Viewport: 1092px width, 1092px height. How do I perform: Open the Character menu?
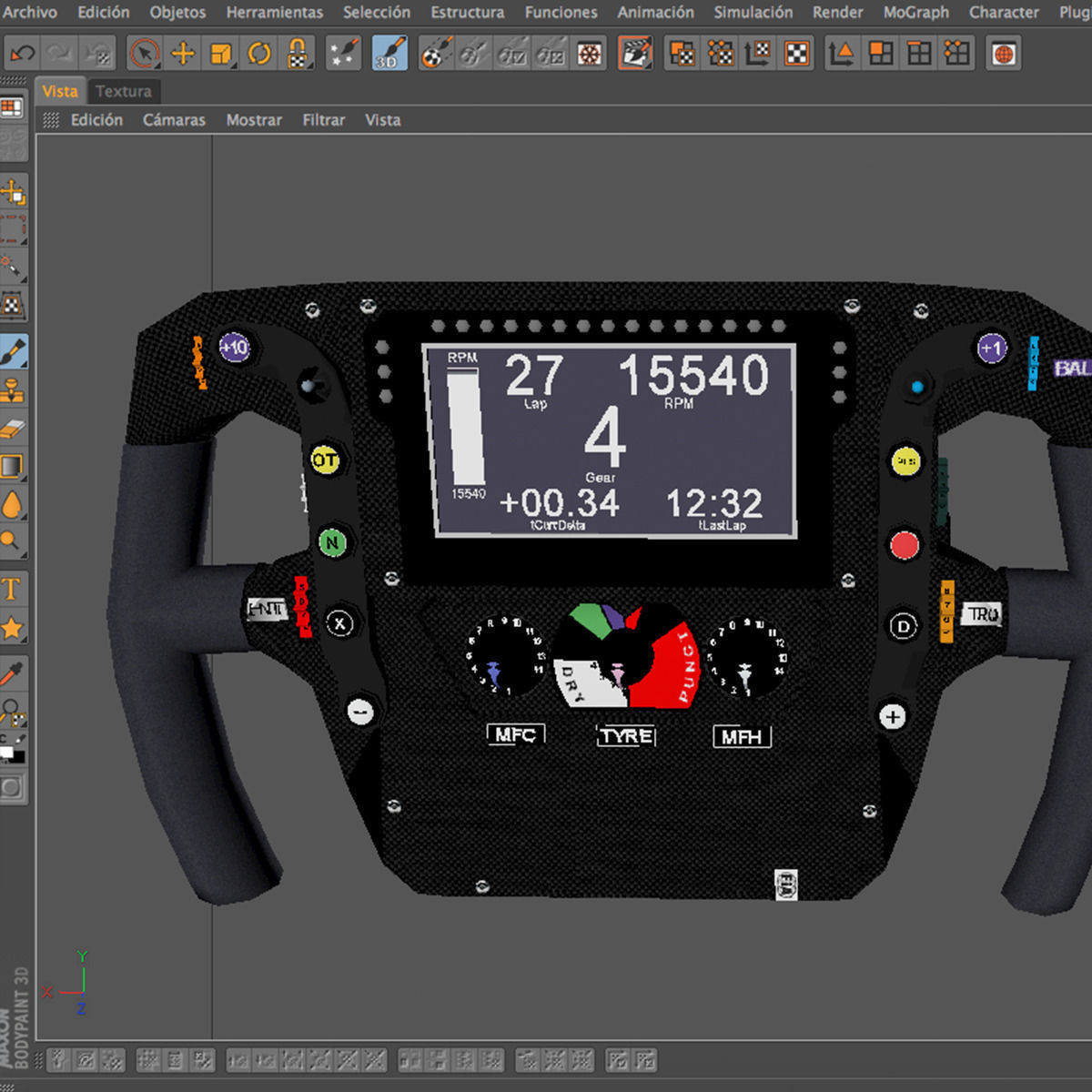point(1004,12)
